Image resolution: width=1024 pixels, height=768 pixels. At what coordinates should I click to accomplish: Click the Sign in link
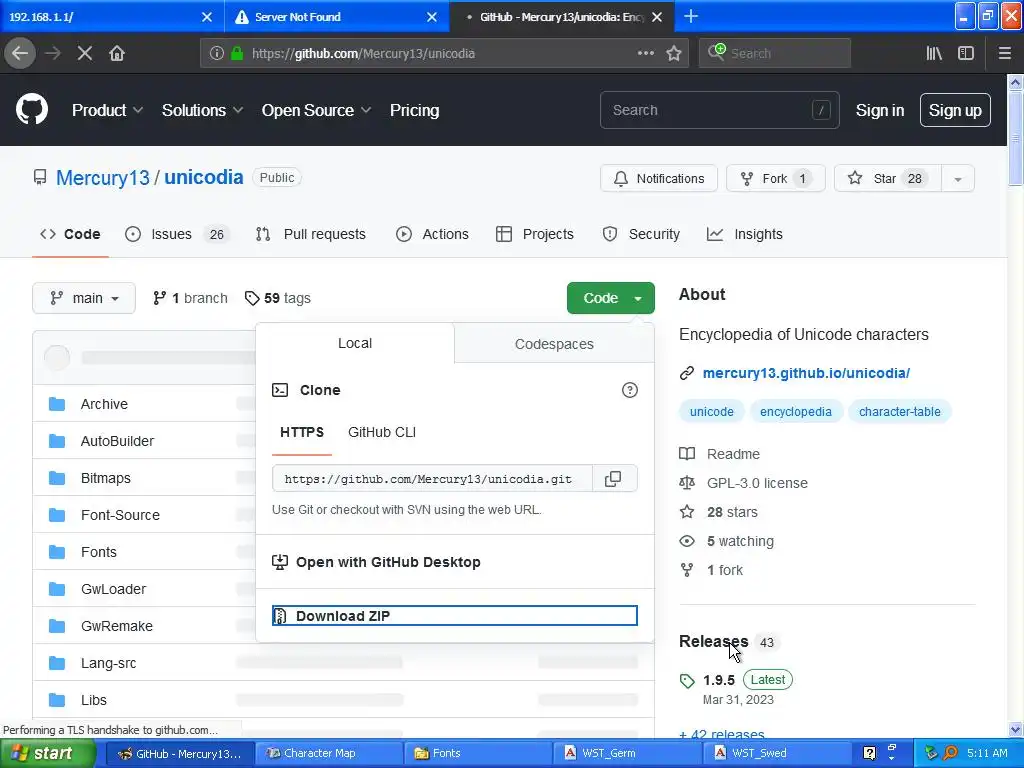click(880, 110)
